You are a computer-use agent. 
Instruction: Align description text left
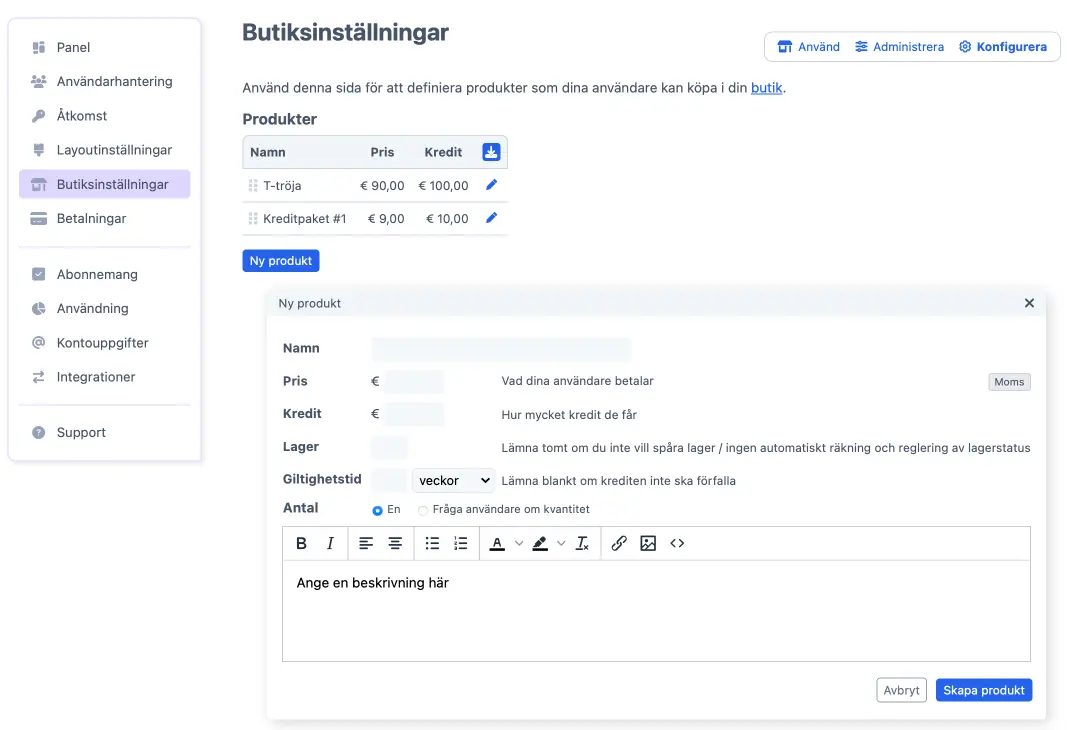tap(366, 543)
